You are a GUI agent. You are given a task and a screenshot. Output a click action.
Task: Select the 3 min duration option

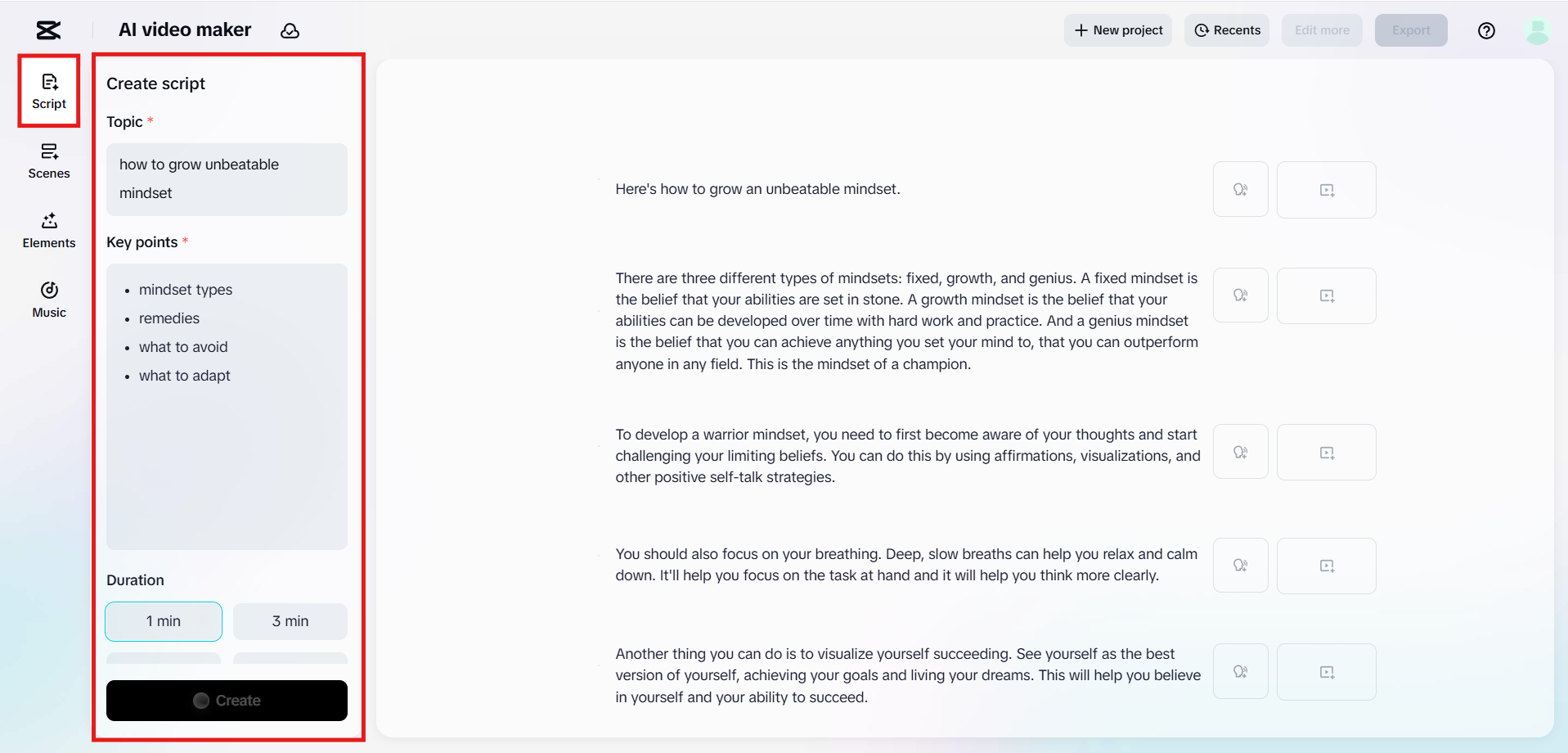290,621
